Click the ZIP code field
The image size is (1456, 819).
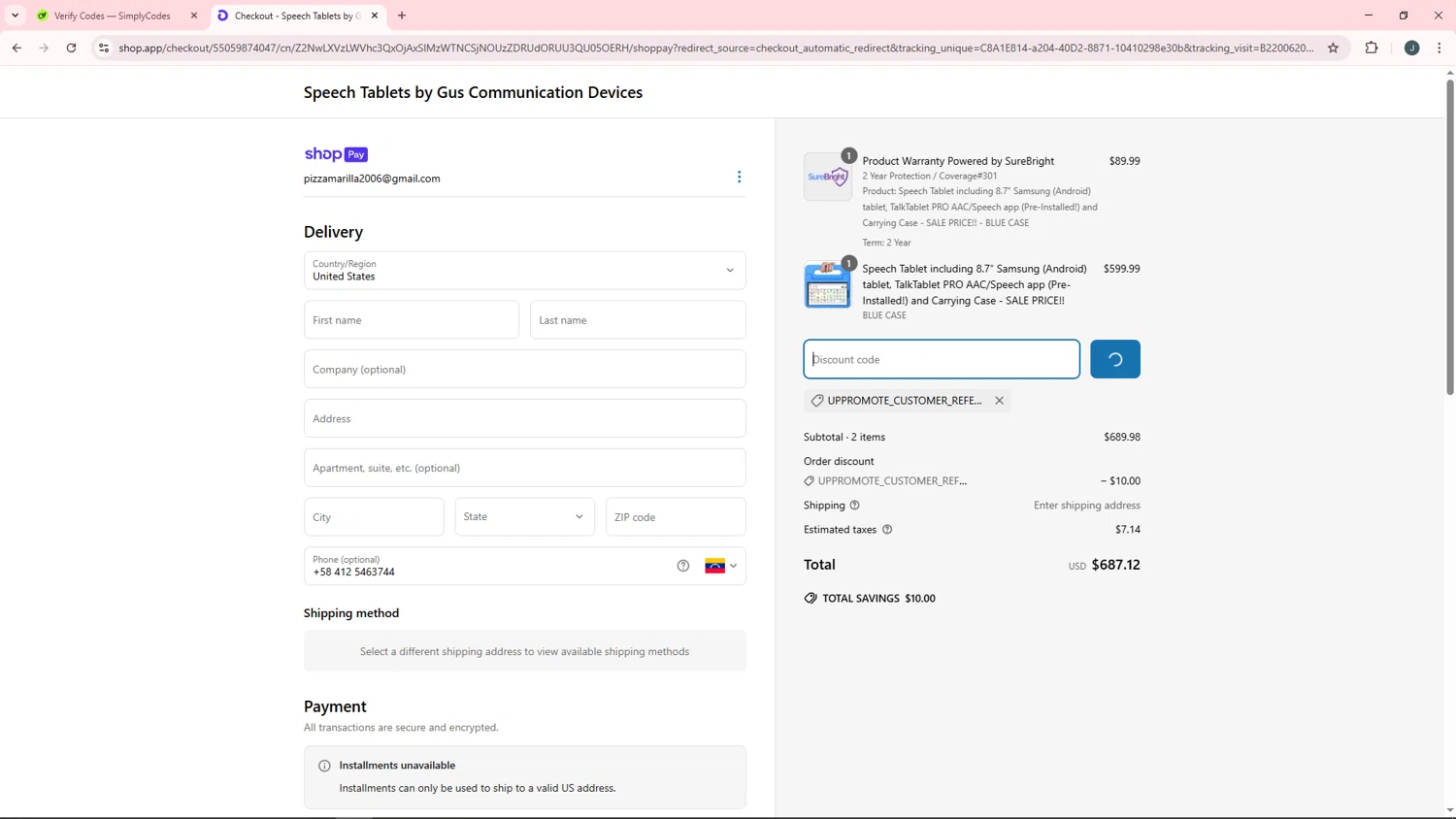tap(676, 517)
